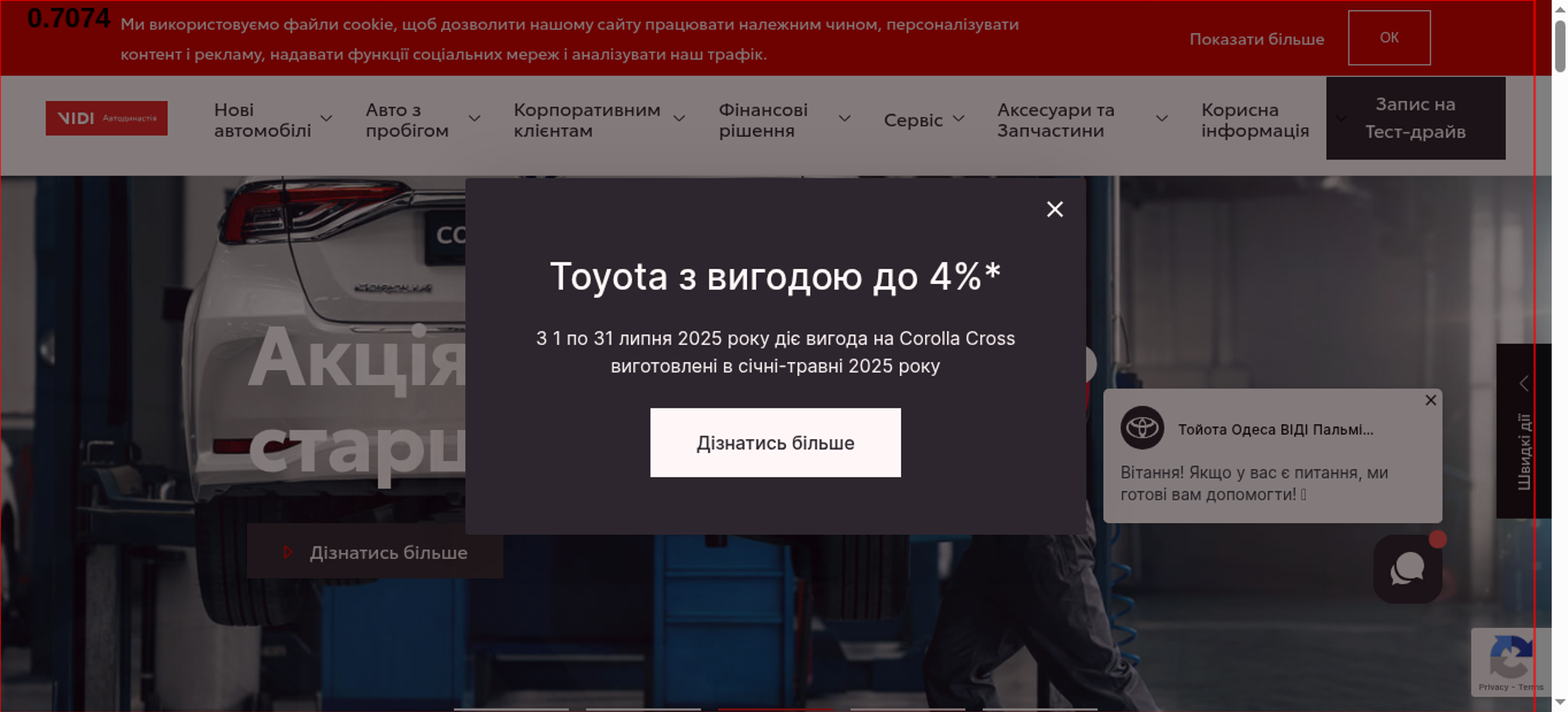Open Аксесуари та Запчастини menu
This screenshot has height=712, width=1568.
click(x=1055, y=120)
